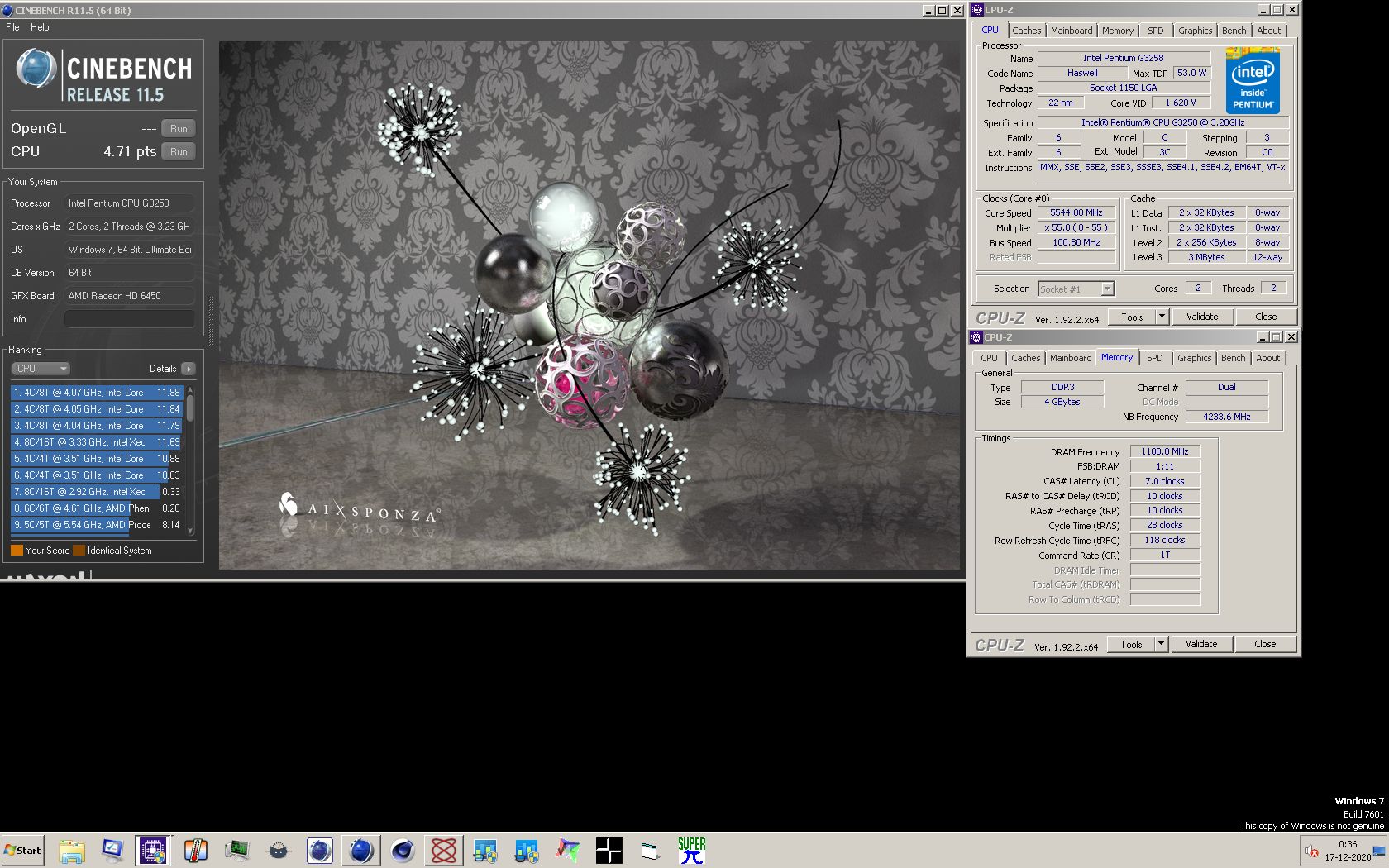The height and width of the screenshot is (868, 1389).
Task: Switch to the CPU-Z taskbar icon
Action: pos(154,850)
